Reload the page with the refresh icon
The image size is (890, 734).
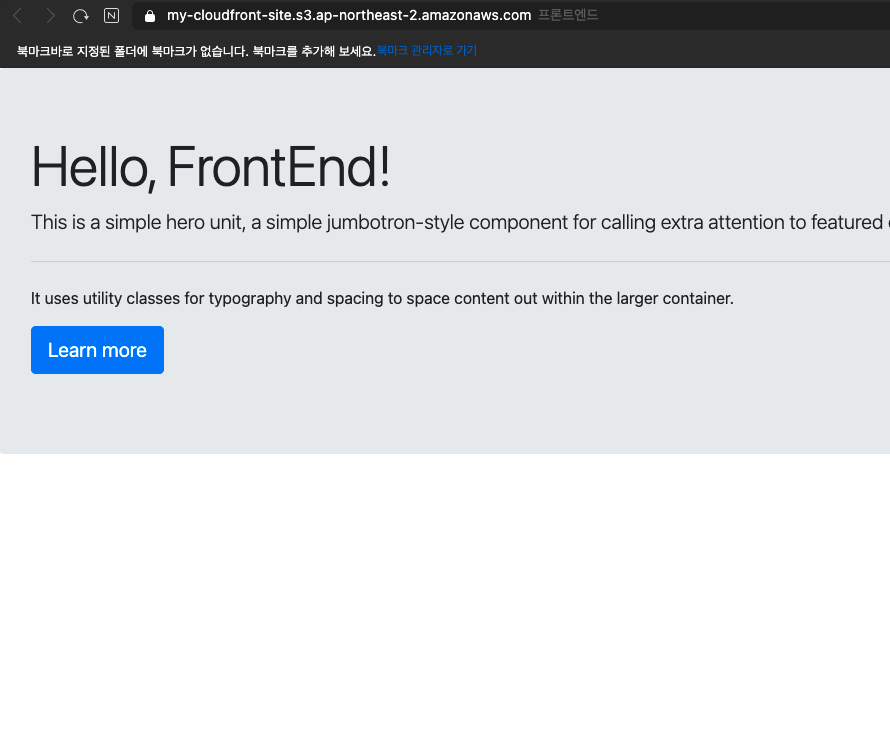[x=81, y=16]
